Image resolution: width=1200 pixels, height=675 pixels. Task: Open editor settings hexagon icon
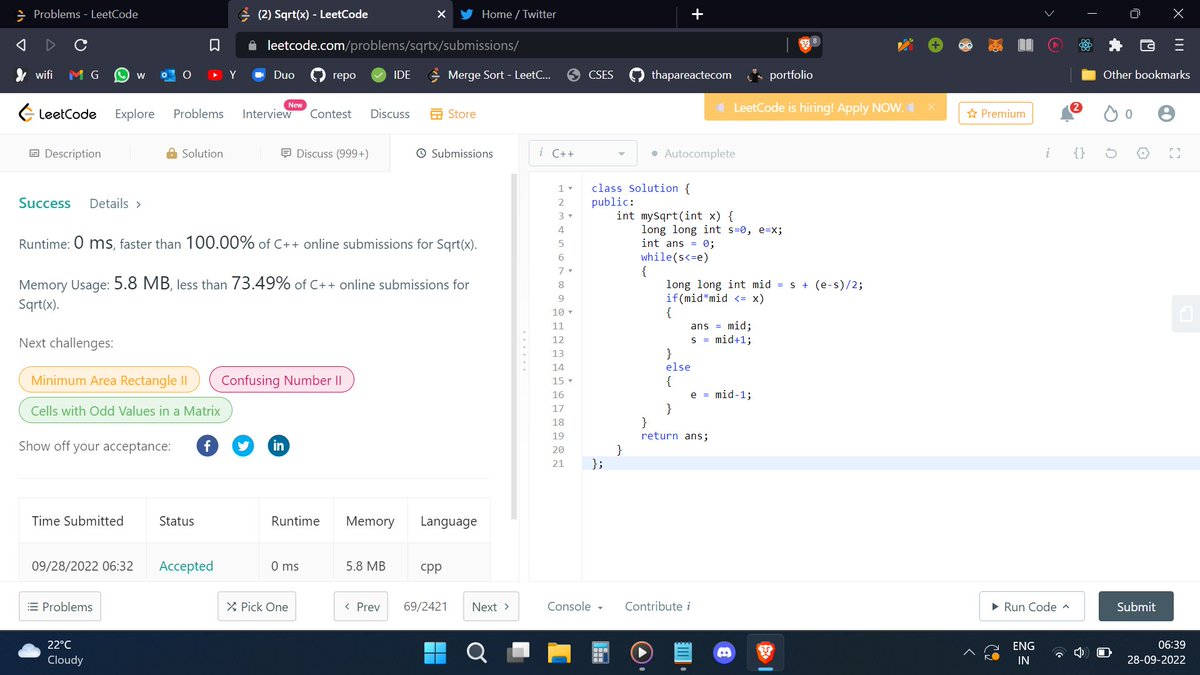[1143, 154]
